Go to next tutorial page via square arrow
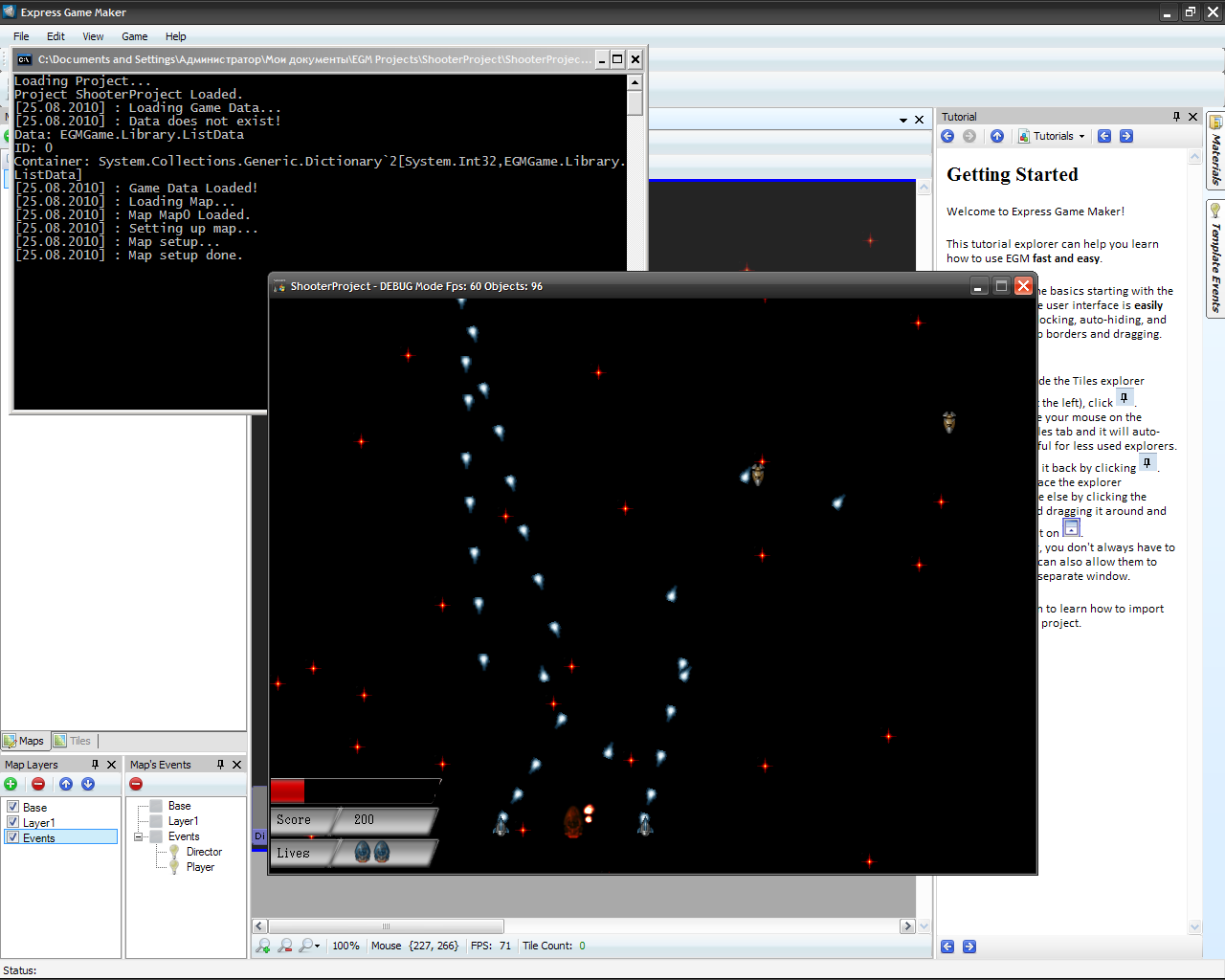Screen dimensions: 1225x980 pos(1126,136)
